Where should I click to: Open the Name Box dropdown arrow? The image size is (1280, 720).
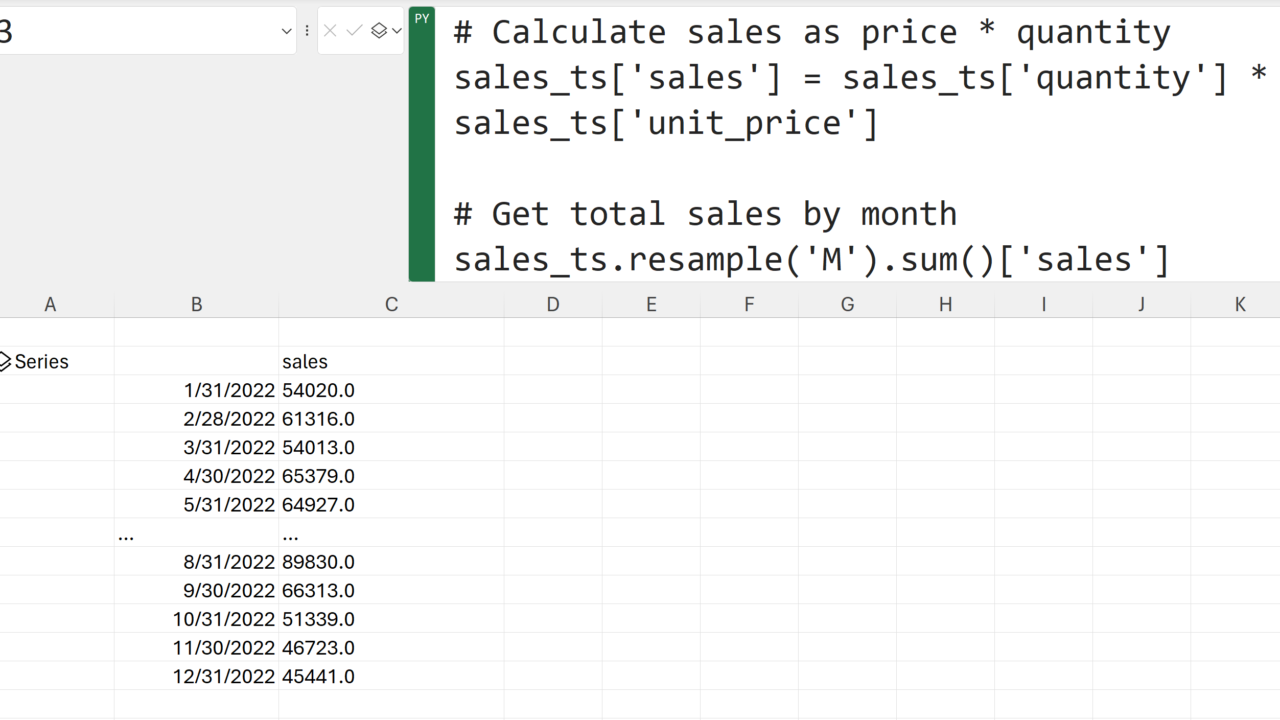286,32
